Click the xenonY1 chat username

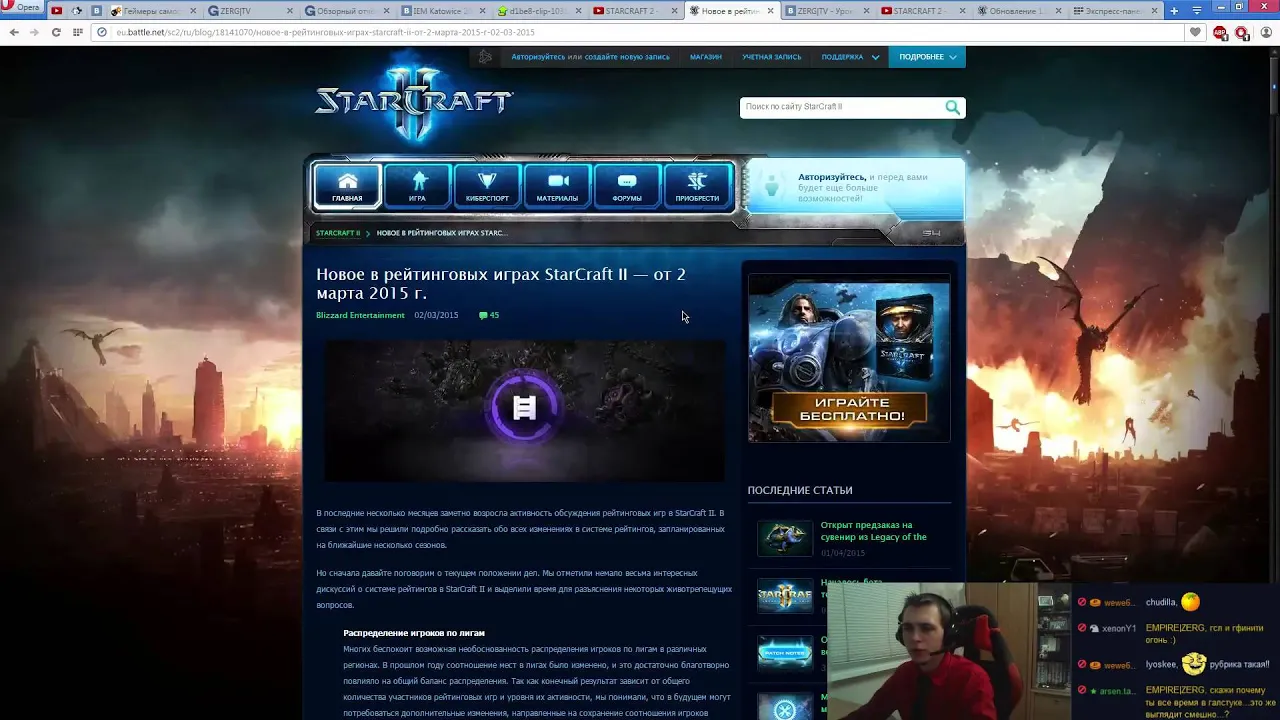(1119, 629)
